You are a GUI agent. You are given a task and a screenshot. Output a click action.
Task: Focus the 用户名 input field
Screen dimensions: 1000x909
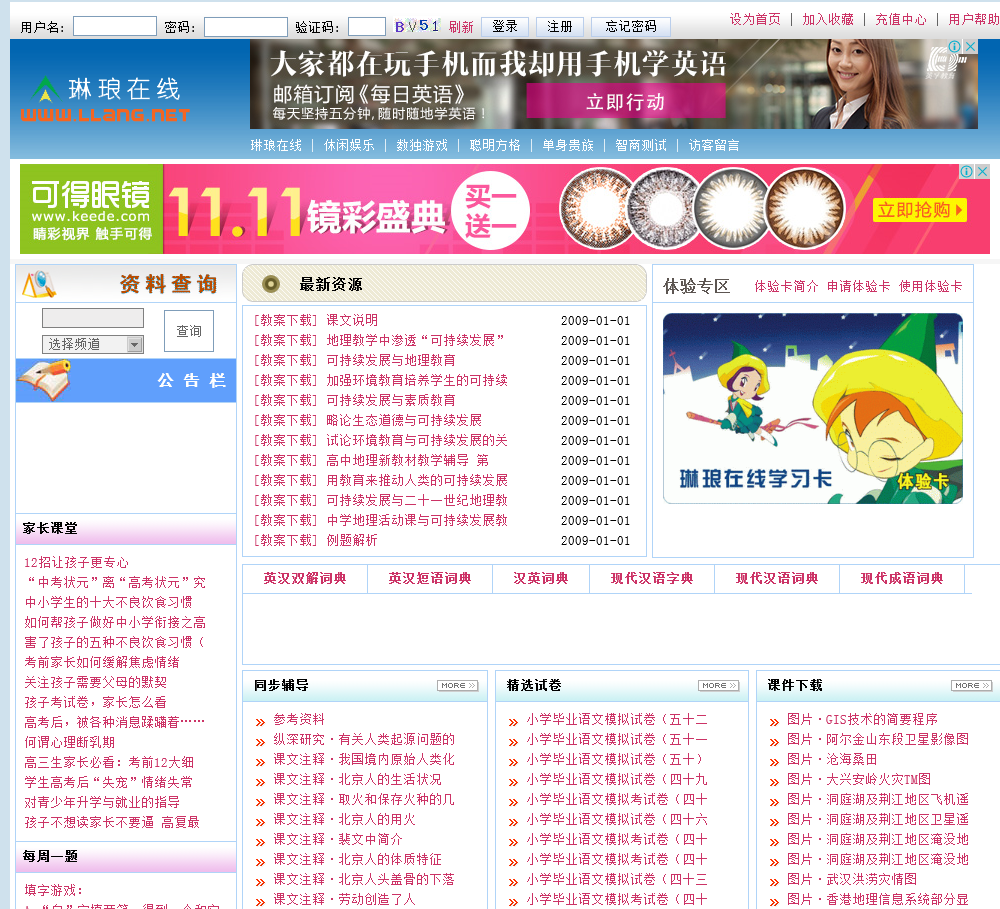tap(115, 27)
